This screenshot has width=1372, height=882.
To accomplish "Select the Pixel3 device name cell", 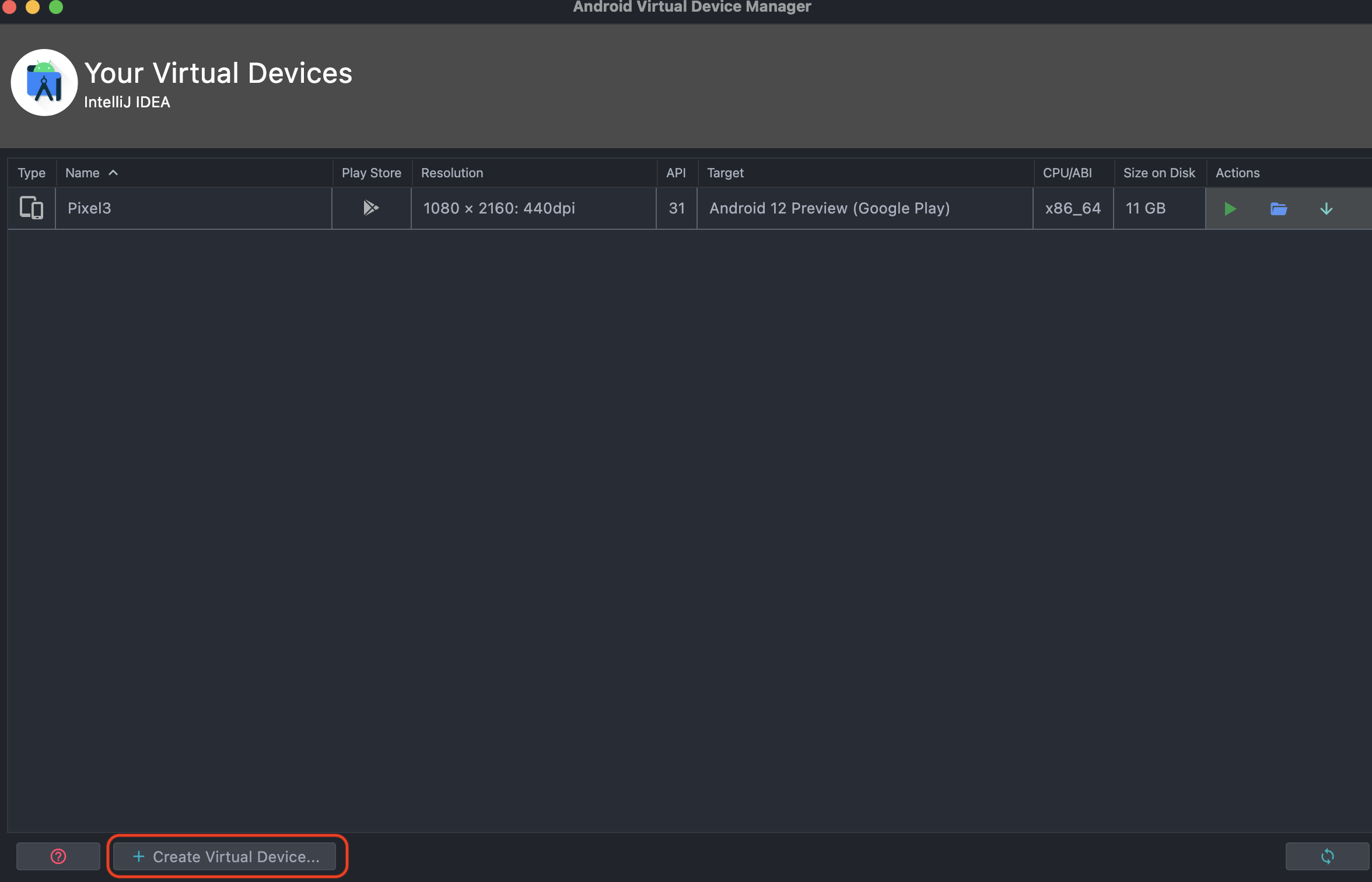I will coord(89,208).
